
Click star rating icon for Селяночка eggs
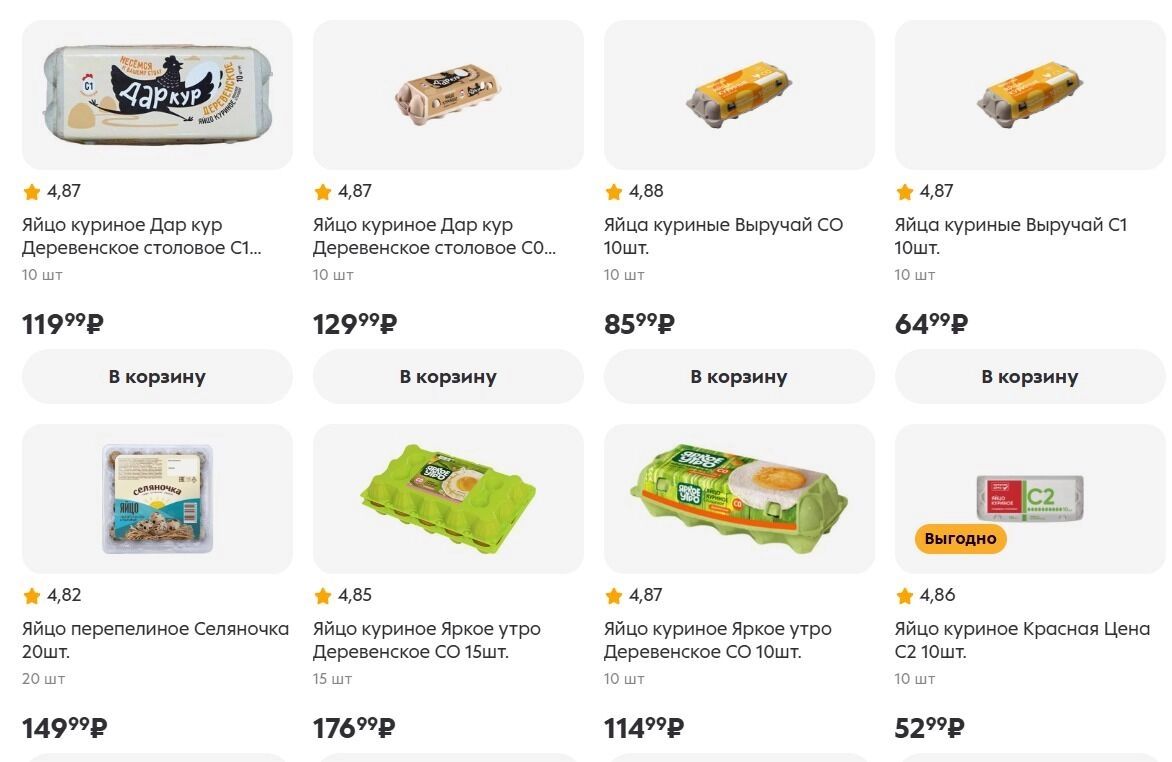tap(32, 596)
